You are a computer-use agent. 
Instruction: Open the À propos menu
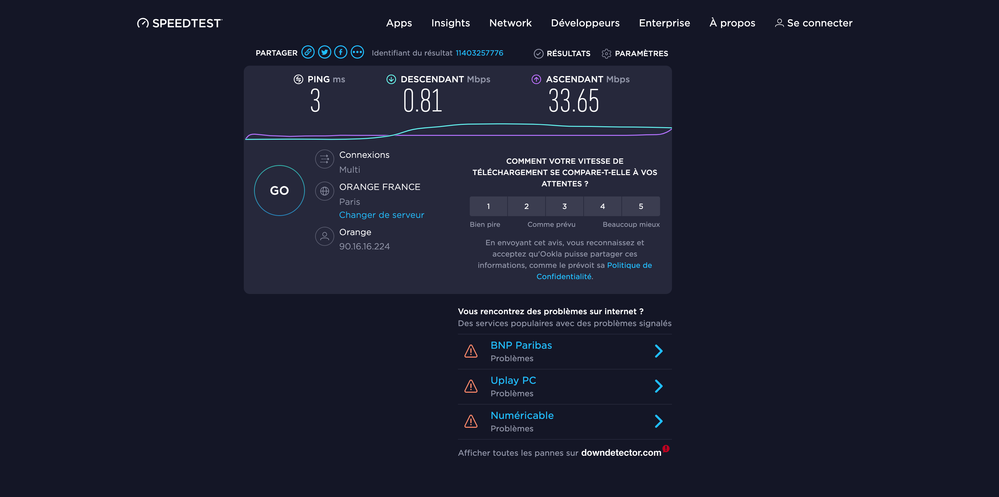click(732, 23)
